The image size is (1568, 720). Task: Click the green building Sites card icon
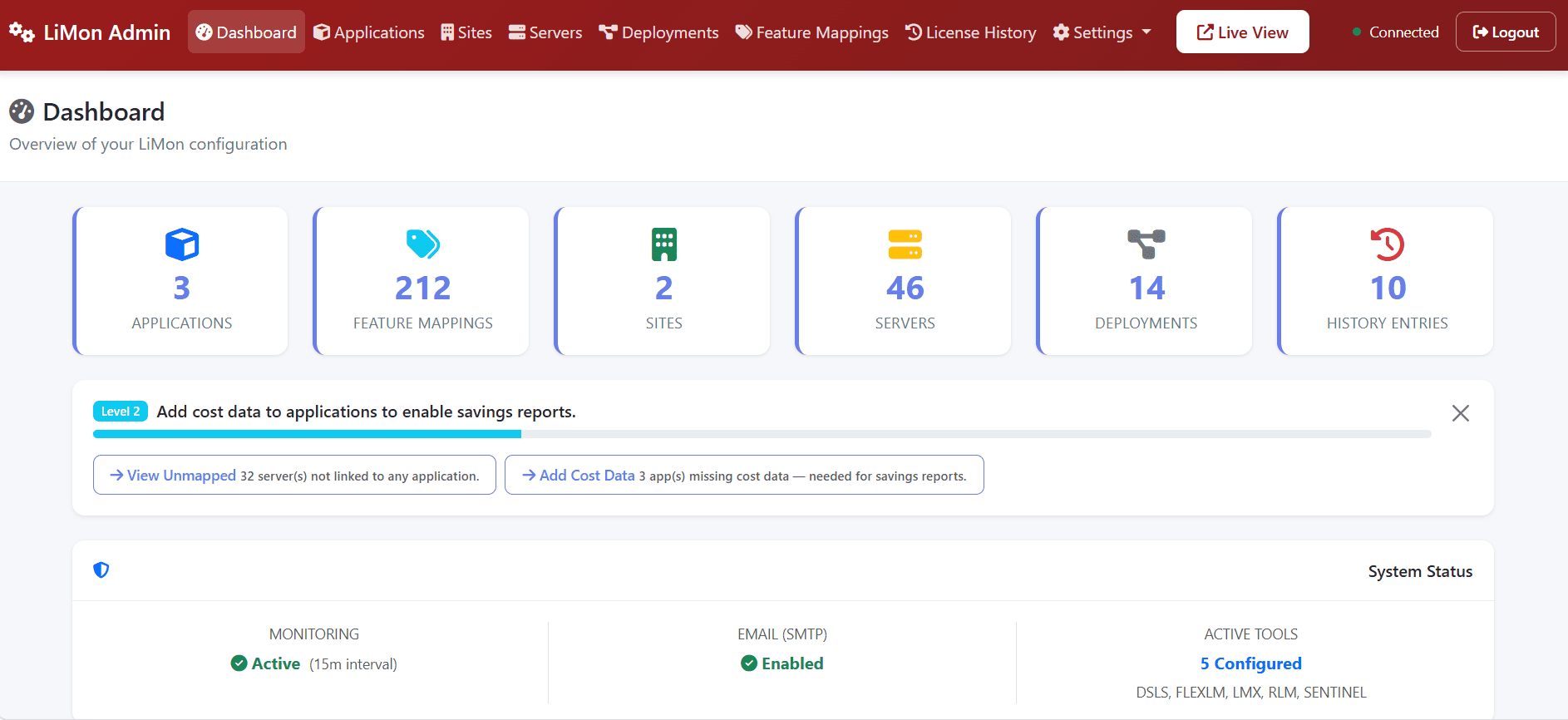(x=664, y=244)
